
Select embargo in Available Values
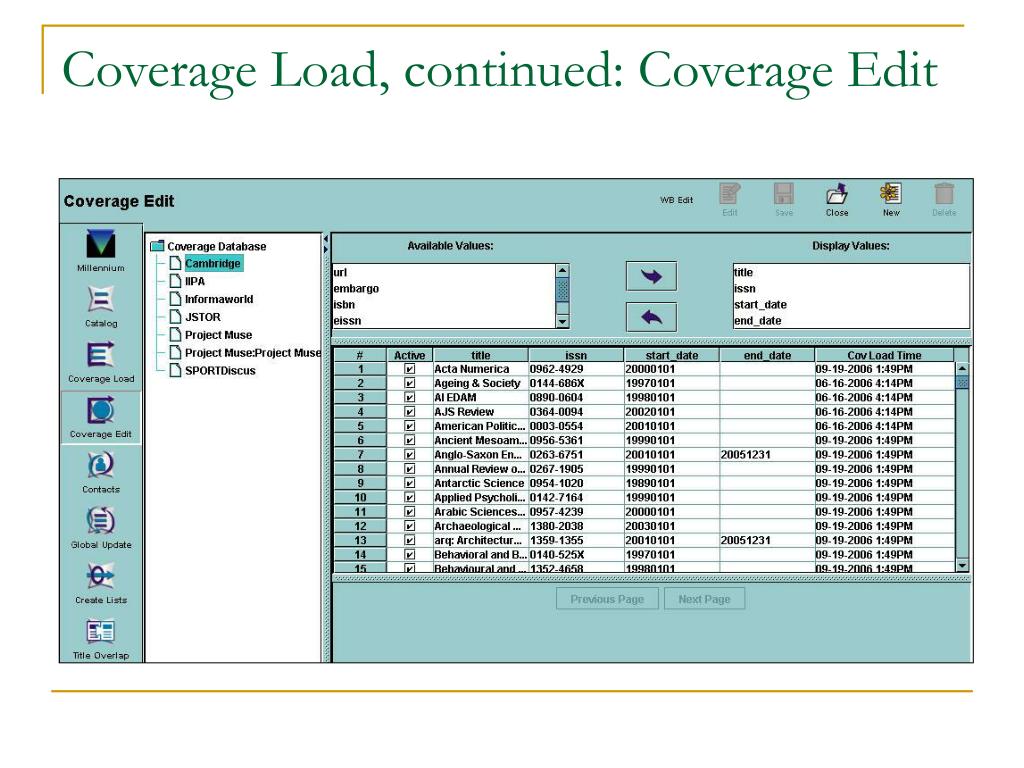pyautogui.click(x=356, y=289)
